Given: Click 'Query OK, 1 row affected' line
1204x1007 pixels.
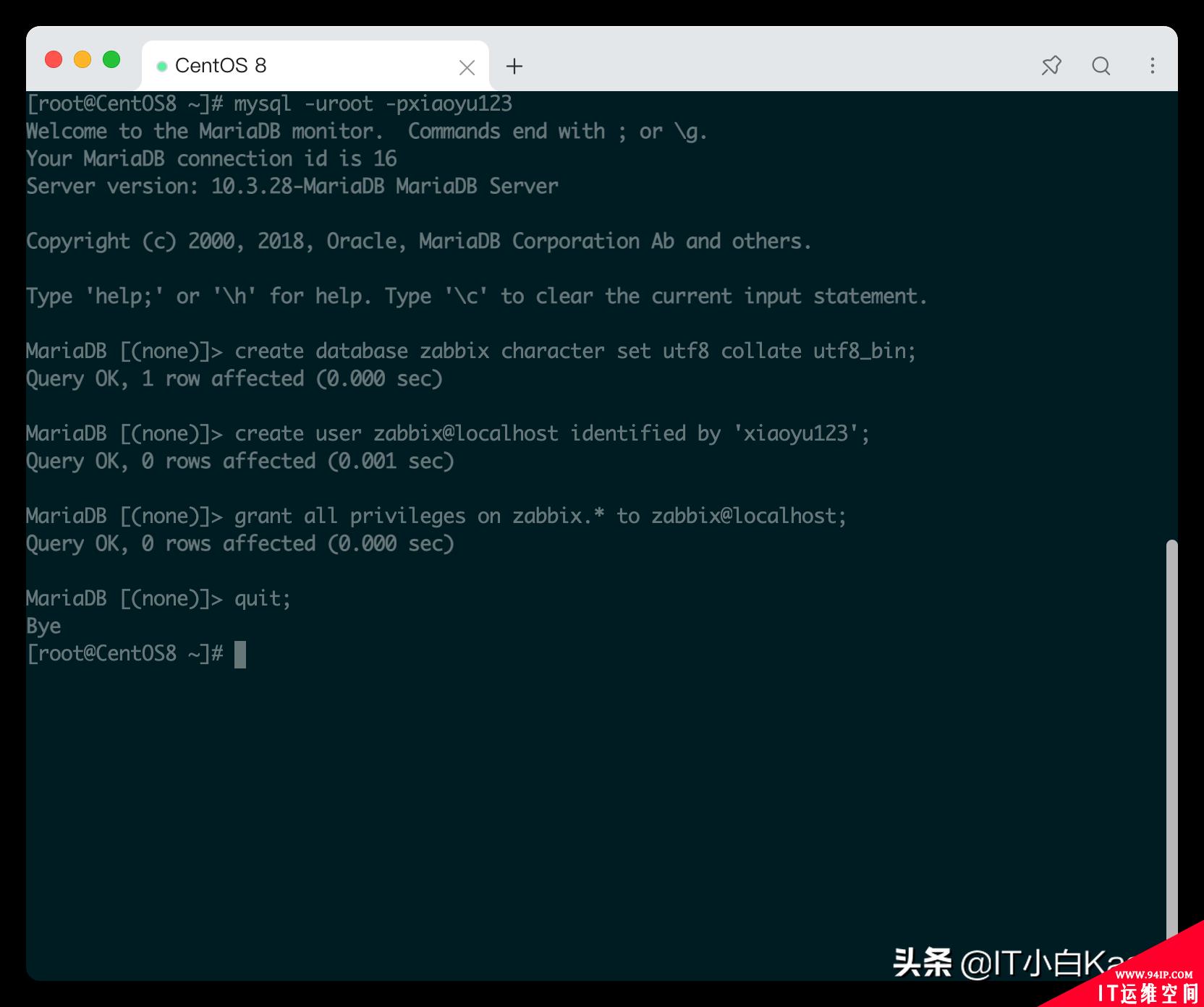Looking at the screenshot, I should pos(234,378).
